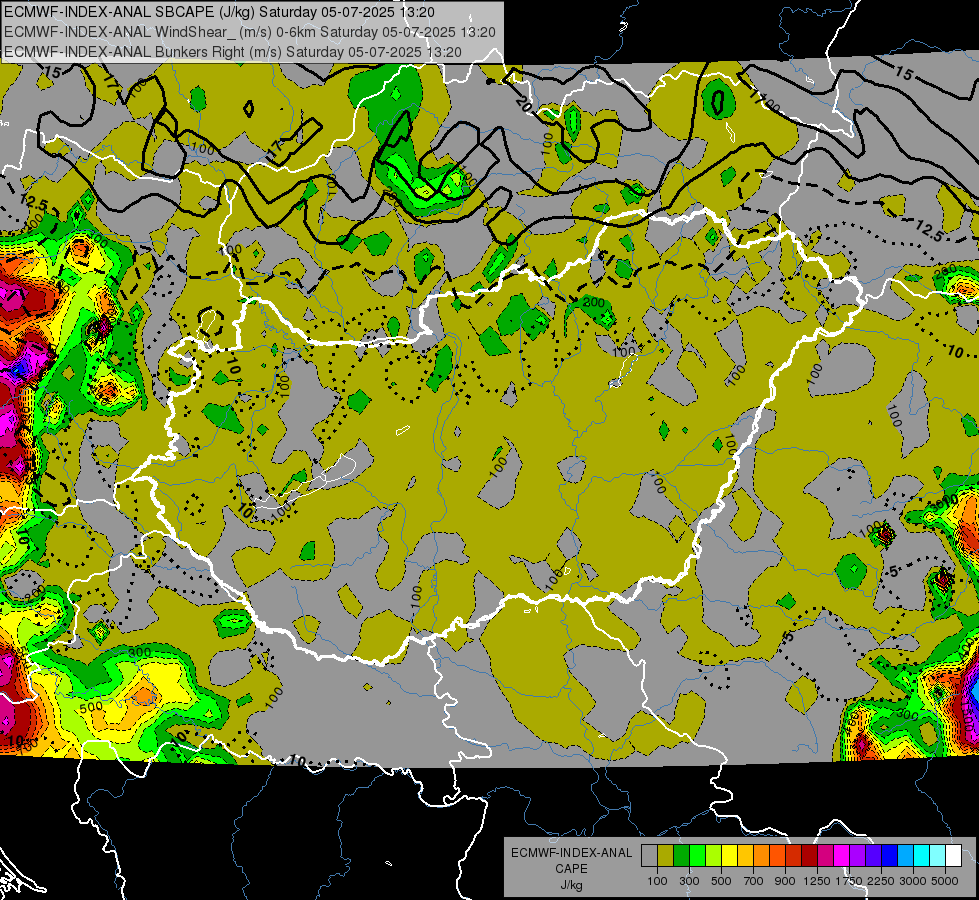Click the 1250 value on legend scale
The height and width of the screenshot is (900, 979).
817,881
